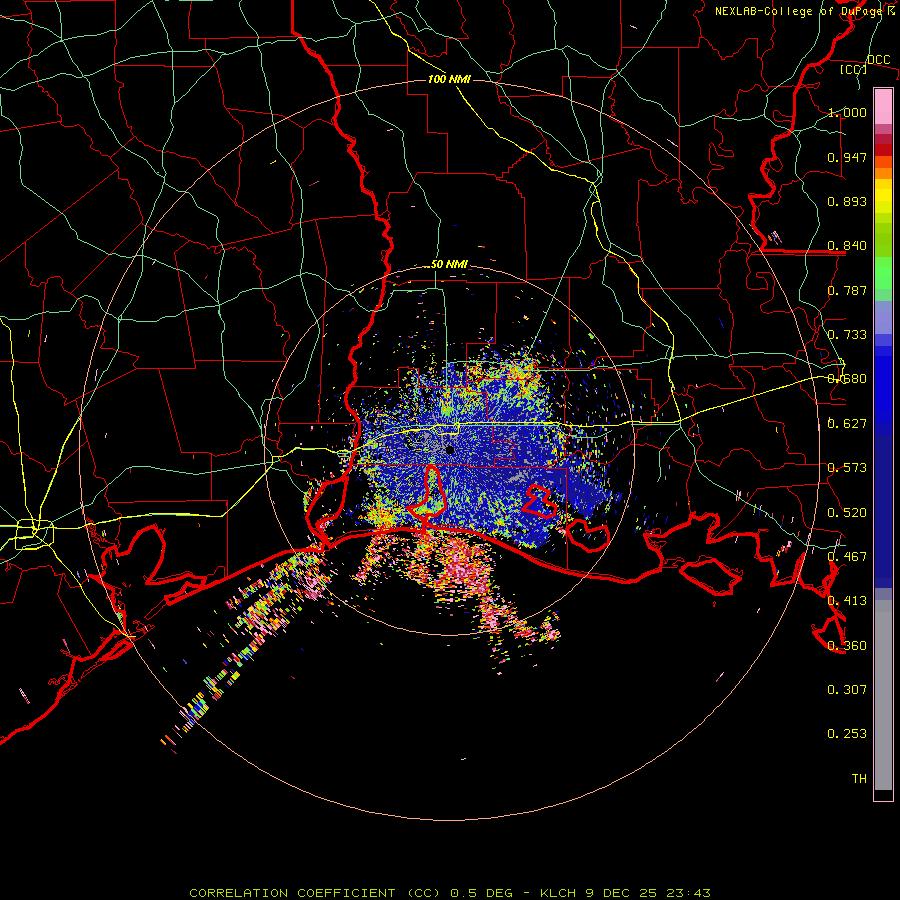Click the DCC label above the color scale
This screenshot has width=900, height=900.
pyautogui.click(x=878, y=60)
